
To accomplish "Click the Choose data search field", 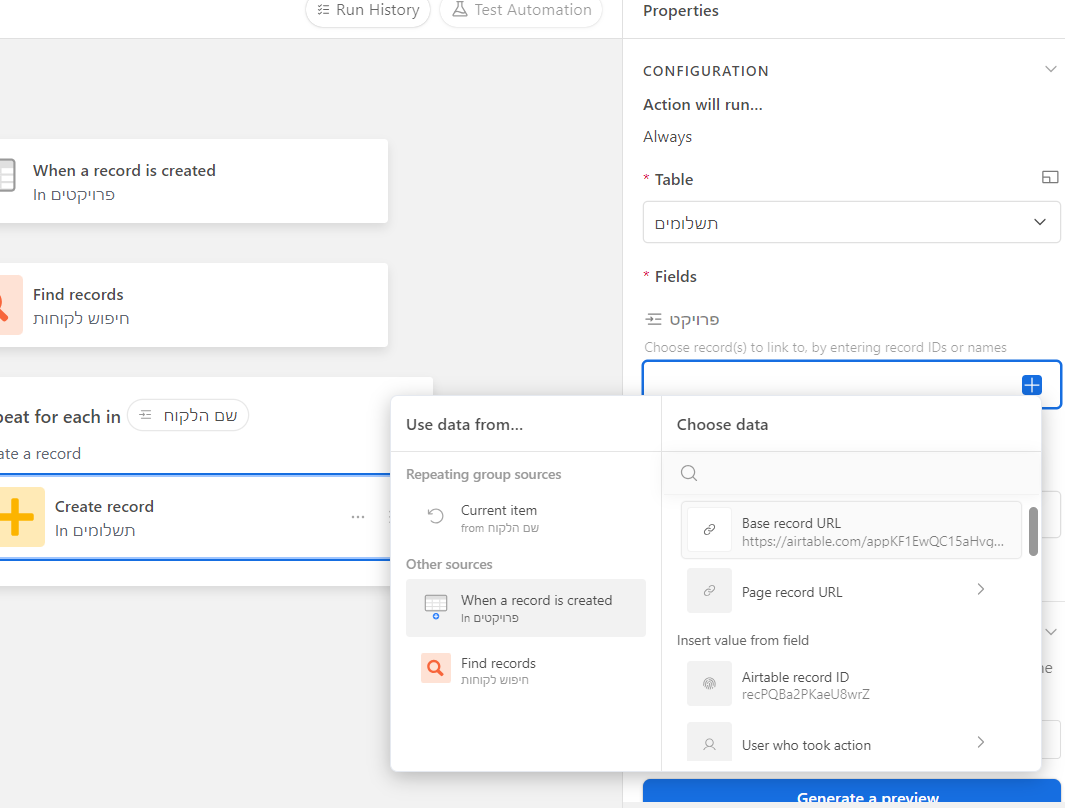I will tap(860, 474).
